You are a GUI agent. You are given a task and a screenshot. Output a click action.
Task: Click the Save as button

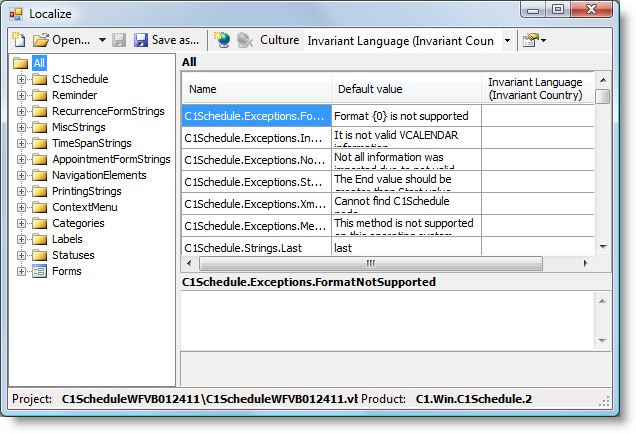(x=167, y=41)
